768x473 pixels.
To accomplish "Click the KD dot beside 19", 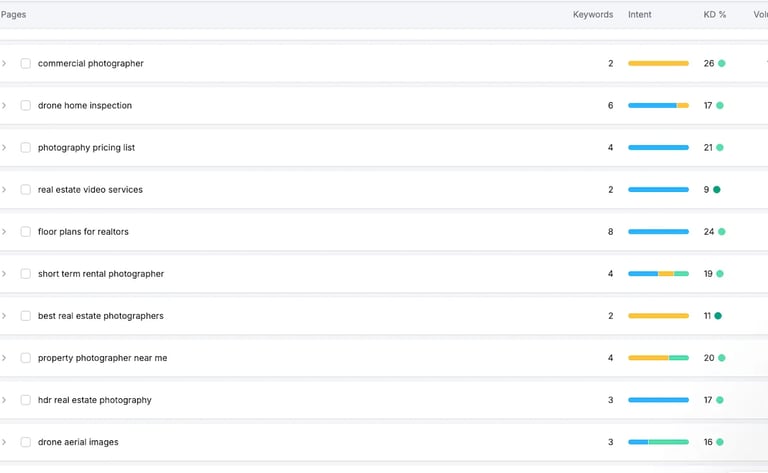I will pos(720,274).
